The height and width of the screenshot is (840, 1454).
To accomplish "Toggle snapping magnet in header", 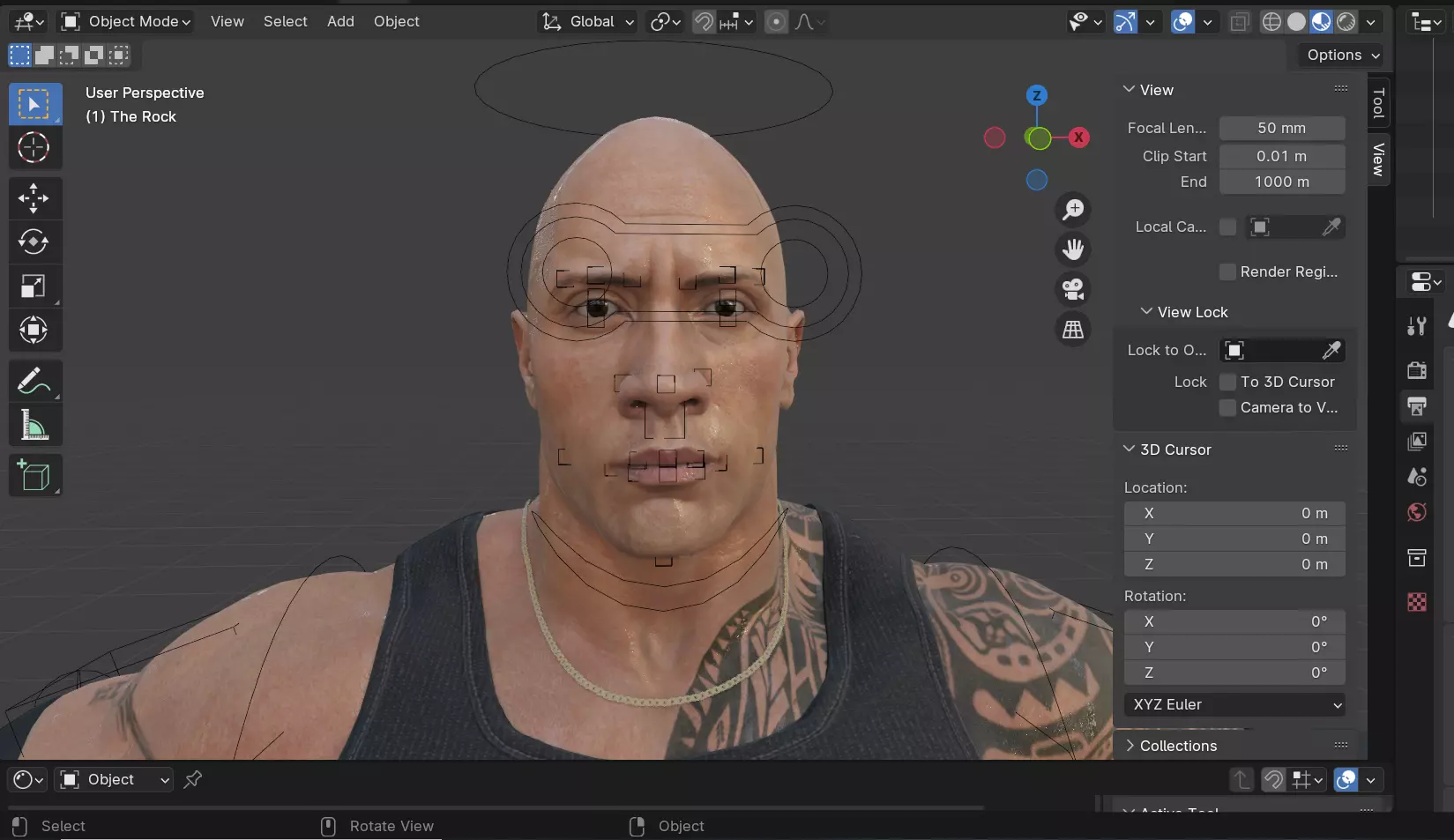I will pos(704,21).
